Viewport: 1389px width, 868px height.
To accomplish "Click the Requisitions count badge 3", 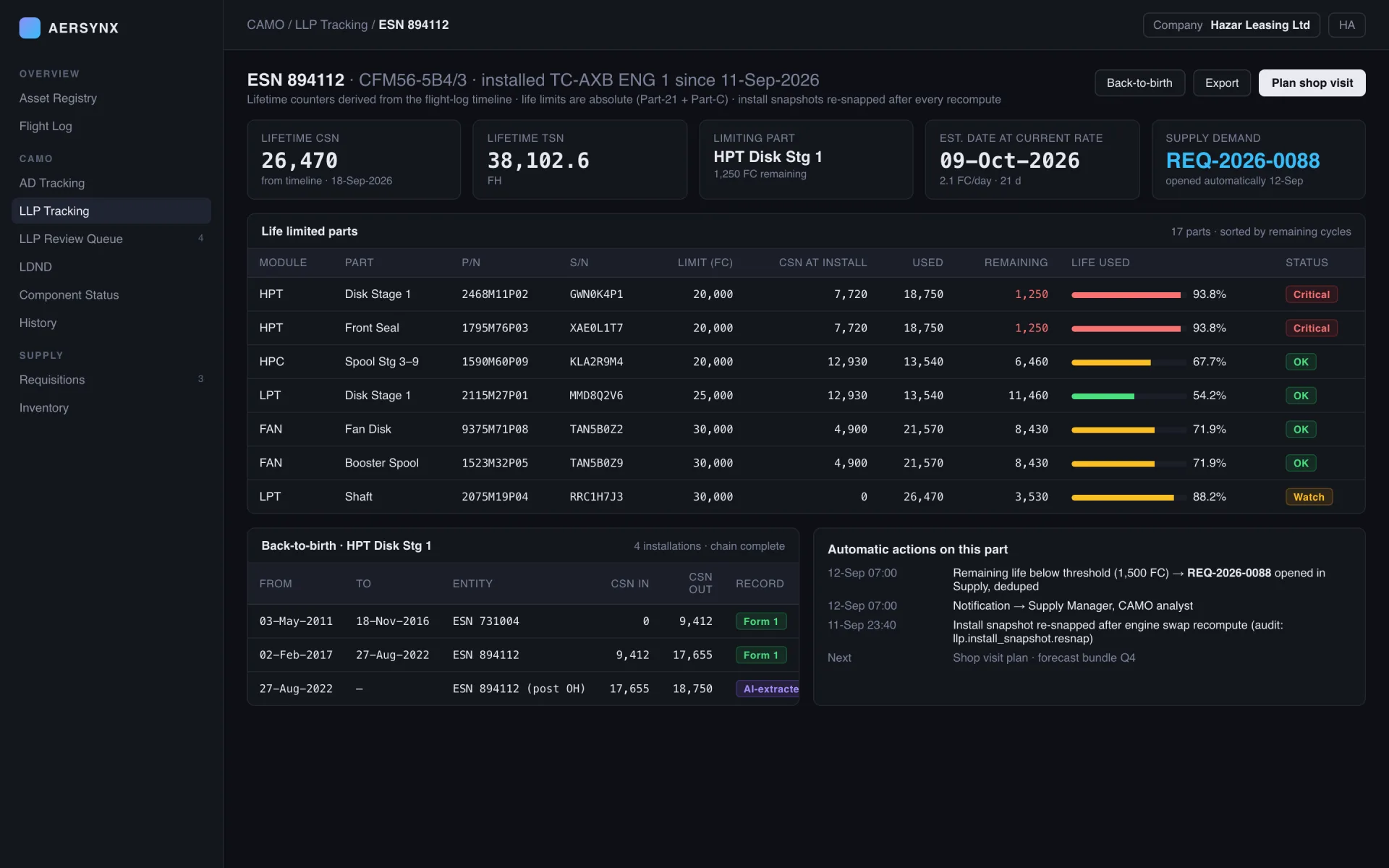I will tap(200, 379).
